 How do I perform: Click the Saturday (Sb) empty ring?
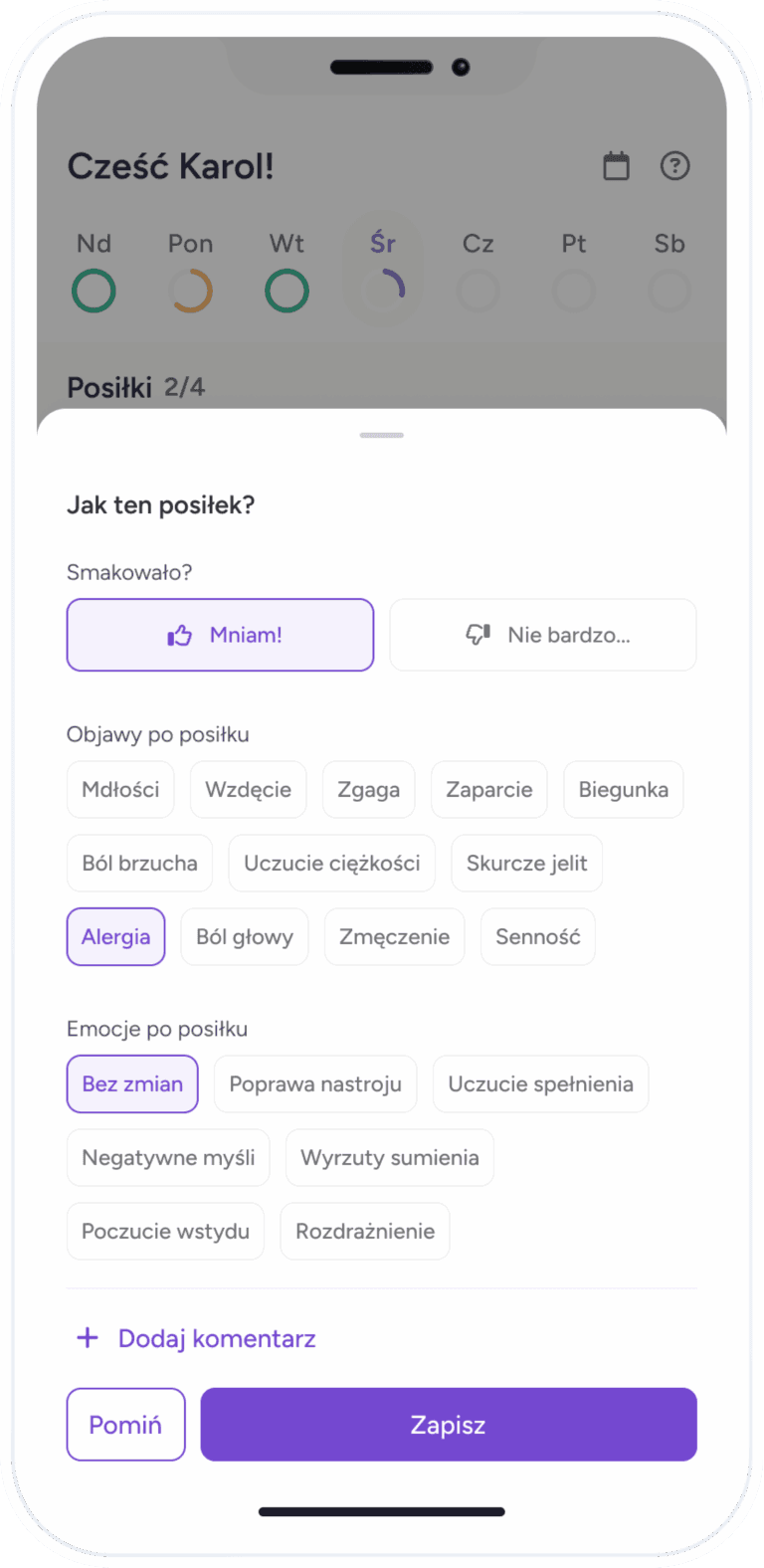tap(668, 291)
